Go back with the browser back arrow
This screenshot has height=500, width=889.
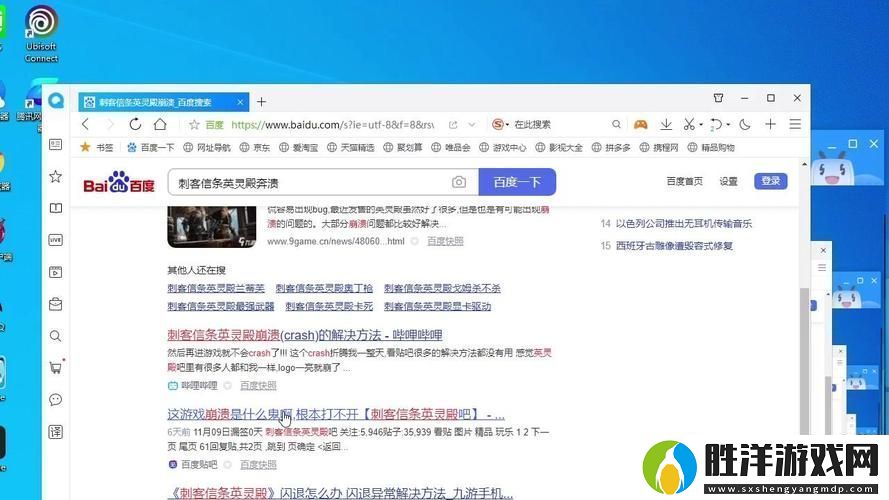pyautogui.click(x=86, y=124)
